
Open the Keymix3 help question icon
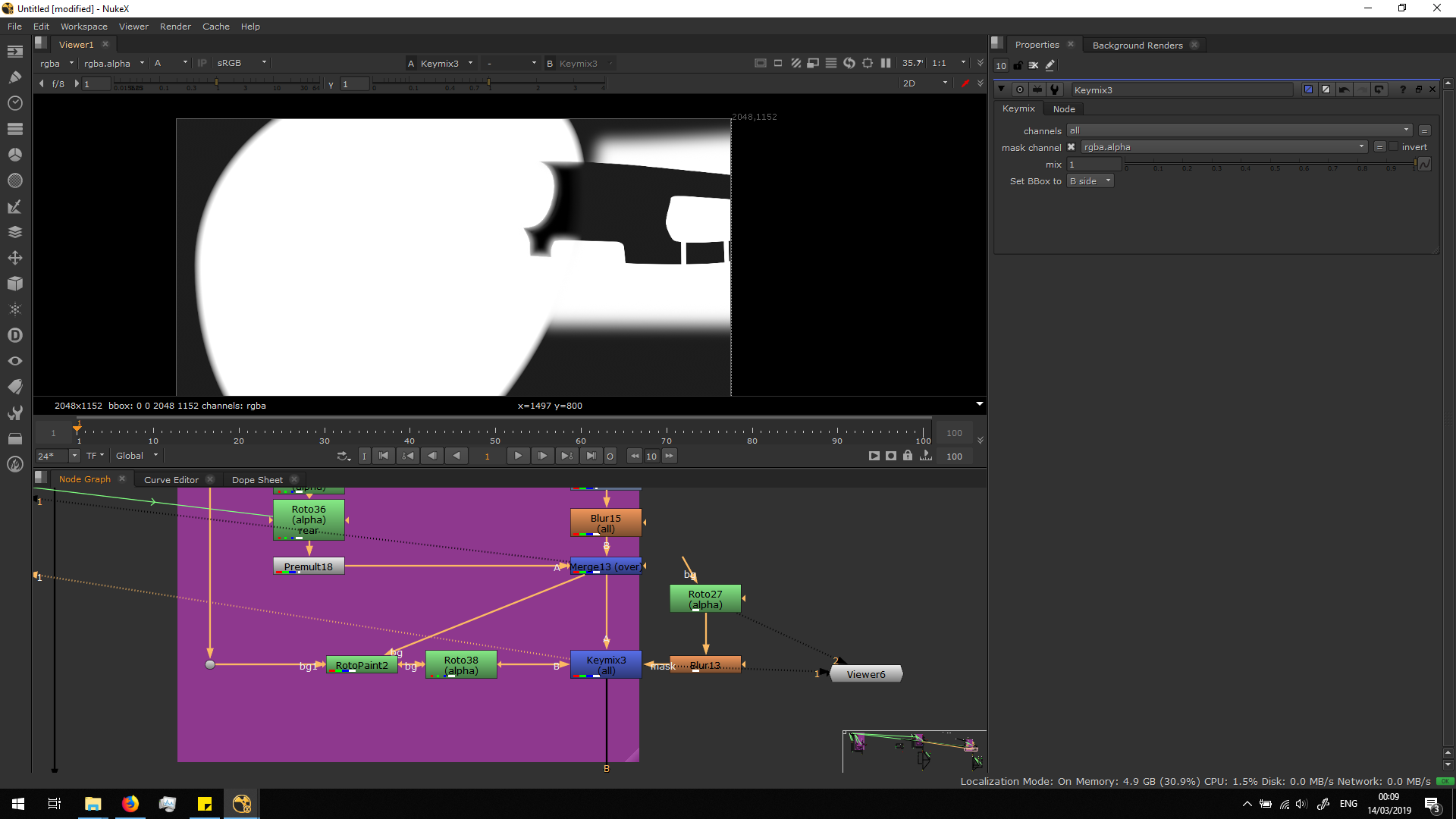click(x=1402, y=89)
